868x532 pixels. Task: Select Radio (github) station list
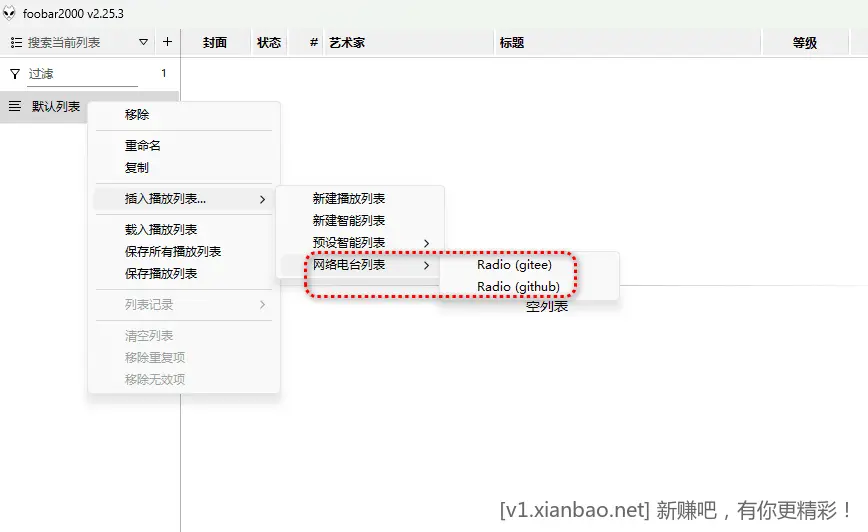tap(529, 287)
